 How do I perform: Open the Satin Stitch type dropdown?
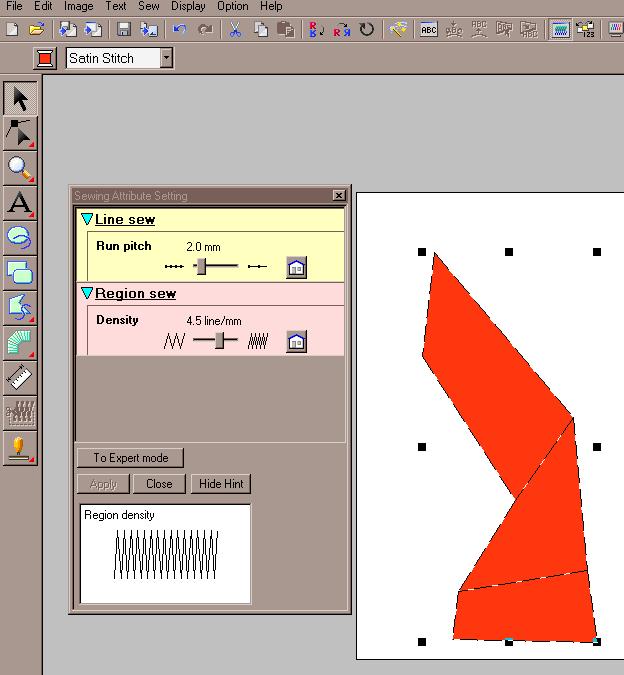point(167,58)
